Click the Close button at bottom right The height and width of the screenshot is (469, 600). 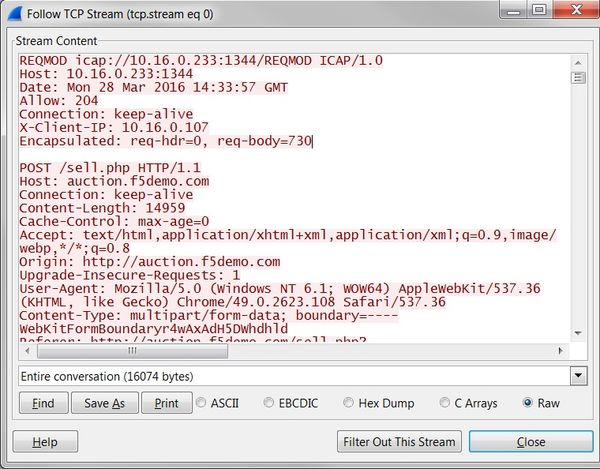coord(531,442)
